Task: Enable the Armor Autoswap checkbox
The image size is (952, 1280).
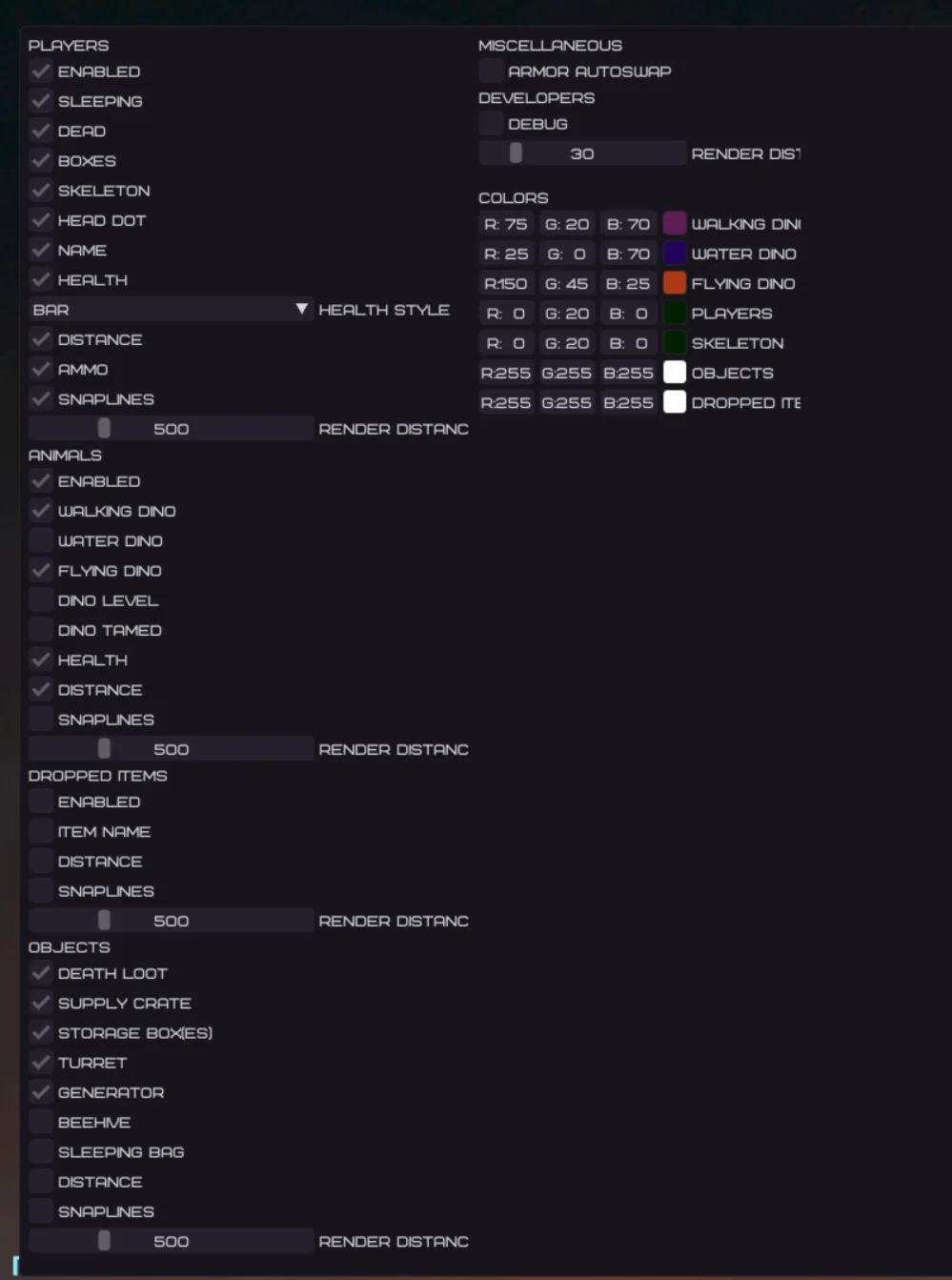Action: [x=491, y=71]
